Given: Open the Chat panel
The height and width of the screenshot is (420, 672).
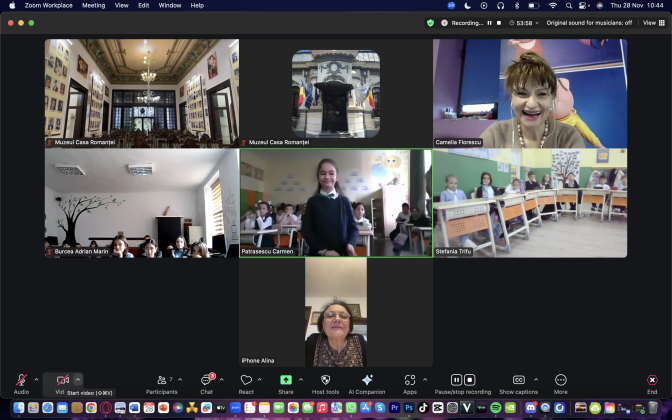Looking at the screenshot, I should tap(206, 381).
